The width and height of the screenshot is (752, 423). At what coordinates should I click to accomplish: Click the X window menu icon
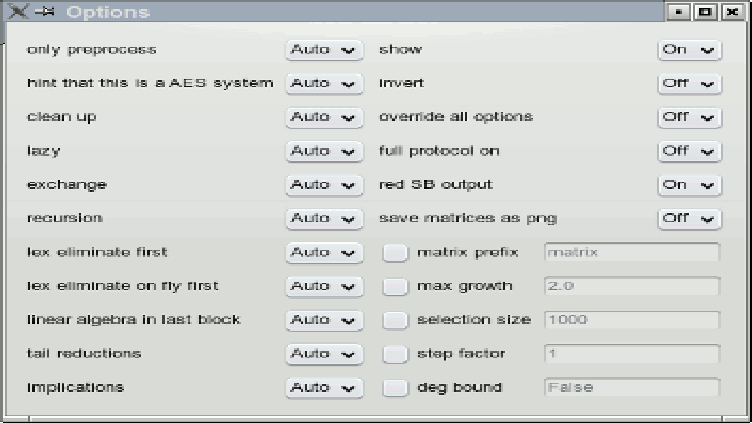click(x=18, y=11)
